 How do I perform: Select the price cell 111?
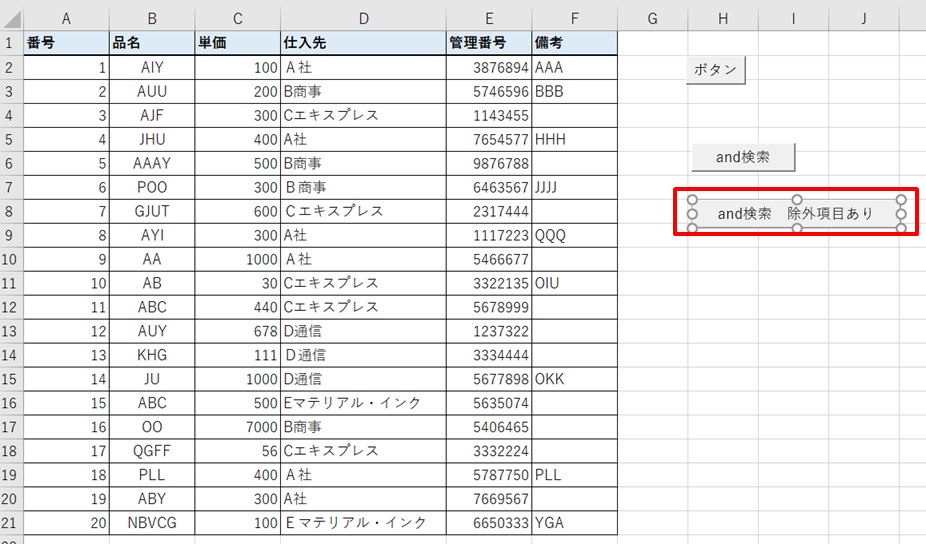pos(237,355)
